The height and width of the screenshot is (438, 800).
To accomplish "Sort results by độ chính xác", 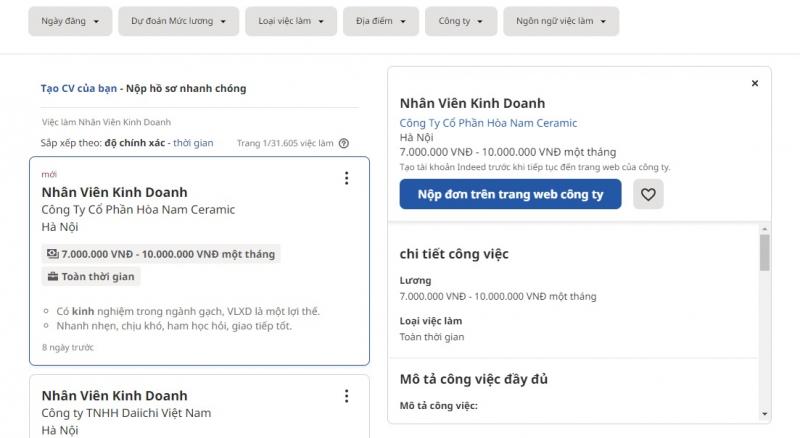I will pyautogui.click(x=135, y=143).
